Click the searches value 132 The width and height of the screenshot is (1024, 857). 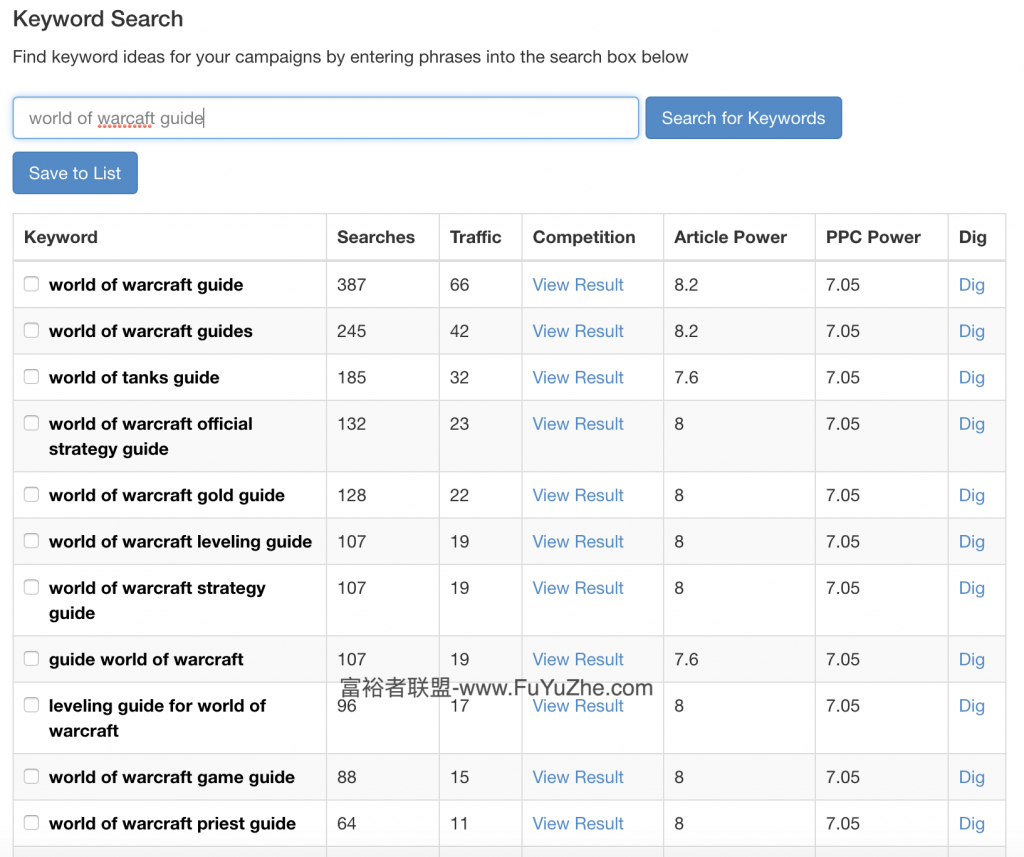351,424
